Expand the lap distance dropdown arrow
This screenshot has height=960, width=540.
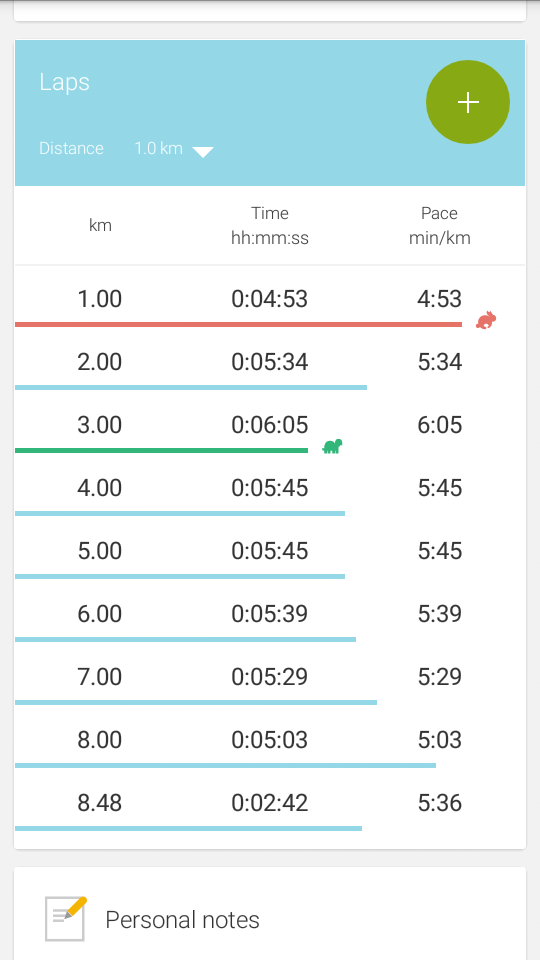tap(203, 151)
